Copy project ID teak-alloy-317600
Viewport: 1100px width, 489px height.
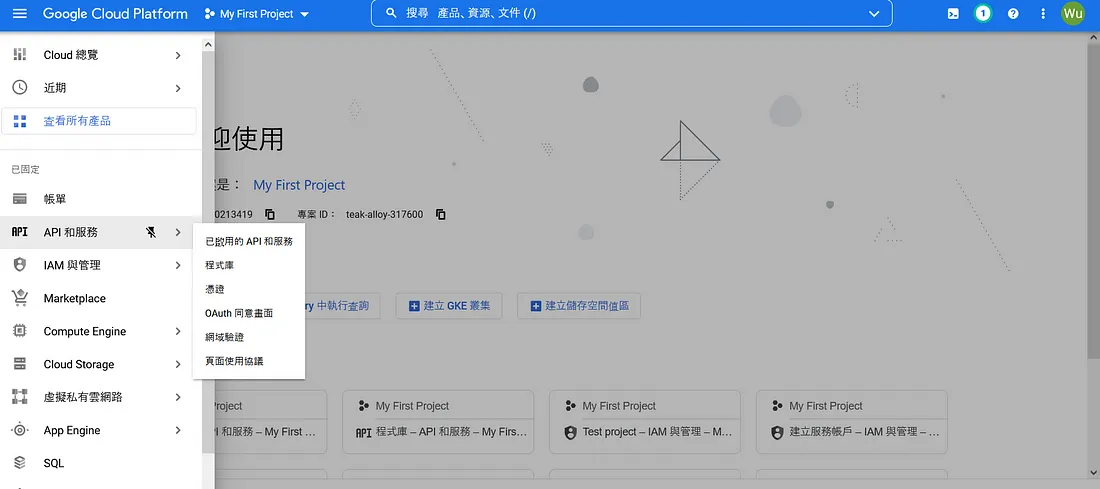[x=441, y=214]
